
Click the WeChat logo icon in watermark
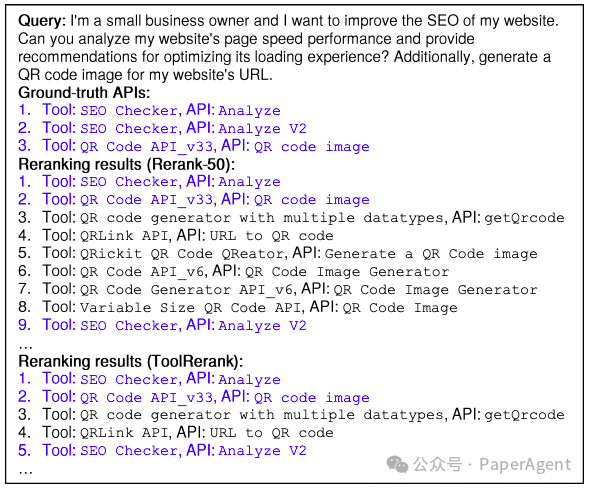pos(397,464)
